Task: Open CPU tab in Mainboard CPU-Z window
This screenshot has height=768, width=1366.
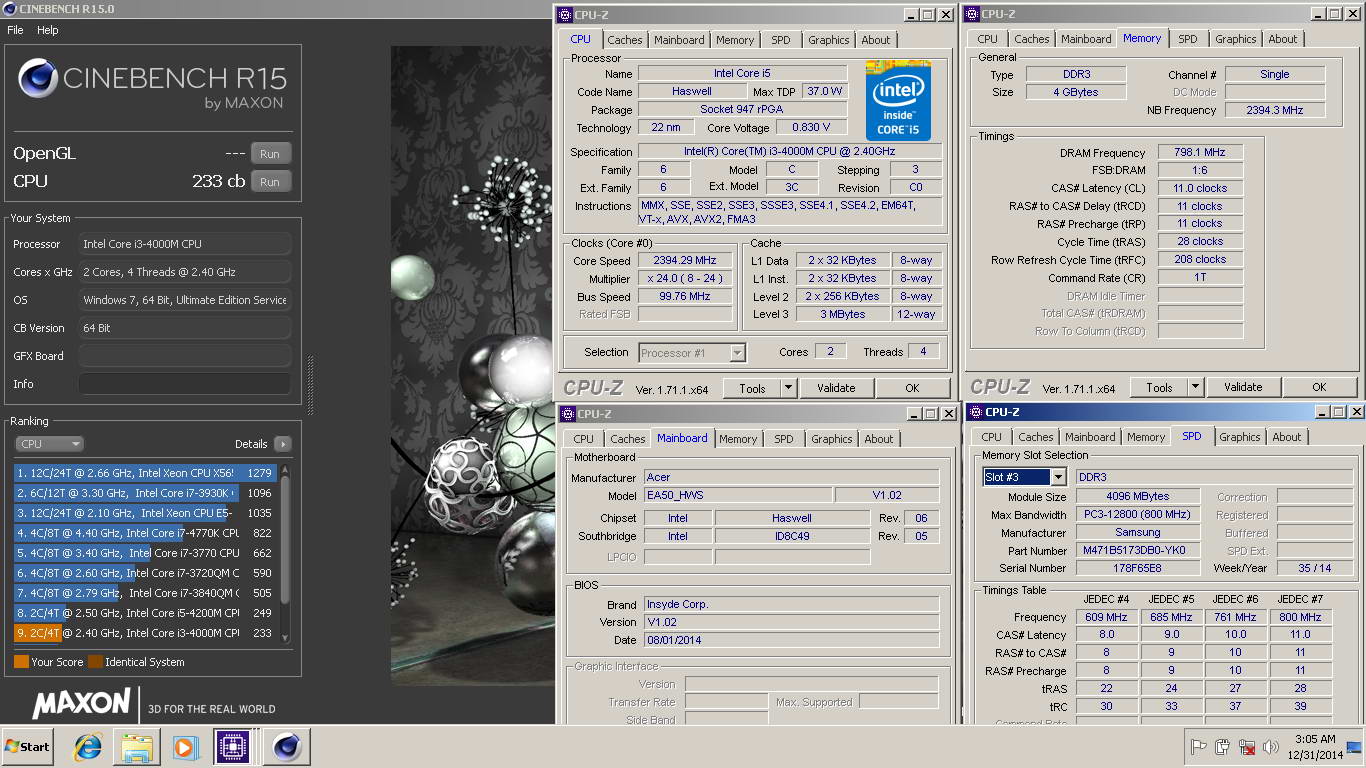Action: [x=584, y=439]
